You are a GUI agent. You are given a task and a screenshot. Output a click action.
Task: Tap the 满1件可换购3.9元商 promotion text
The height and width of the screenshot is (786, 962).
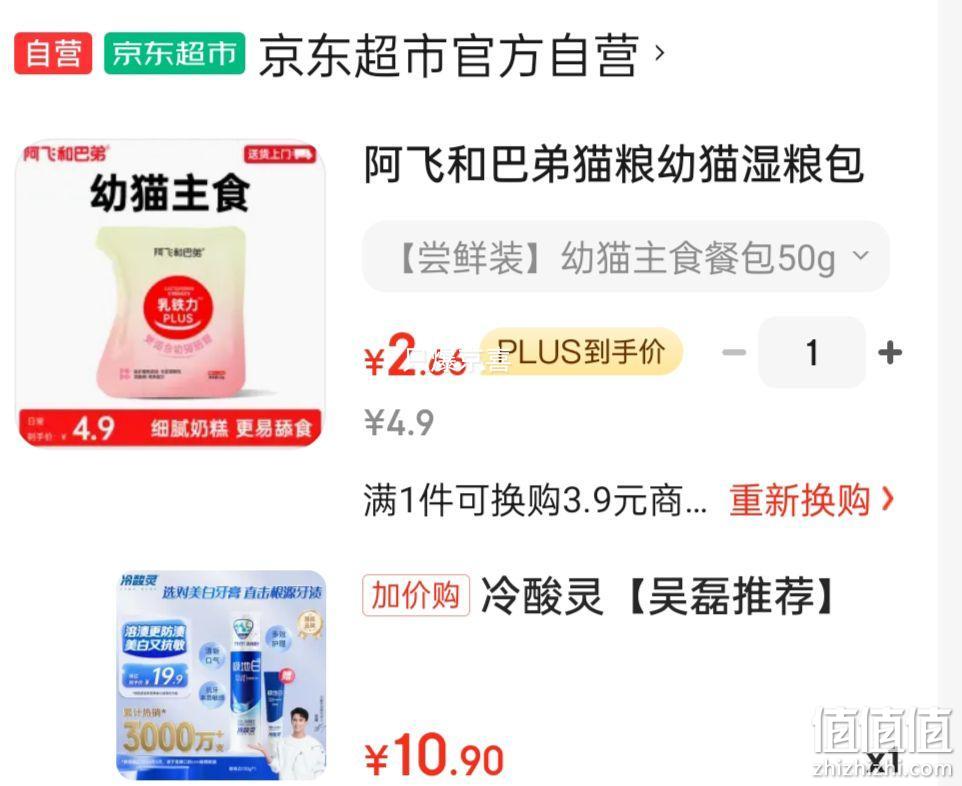click(x=535, y=500)
